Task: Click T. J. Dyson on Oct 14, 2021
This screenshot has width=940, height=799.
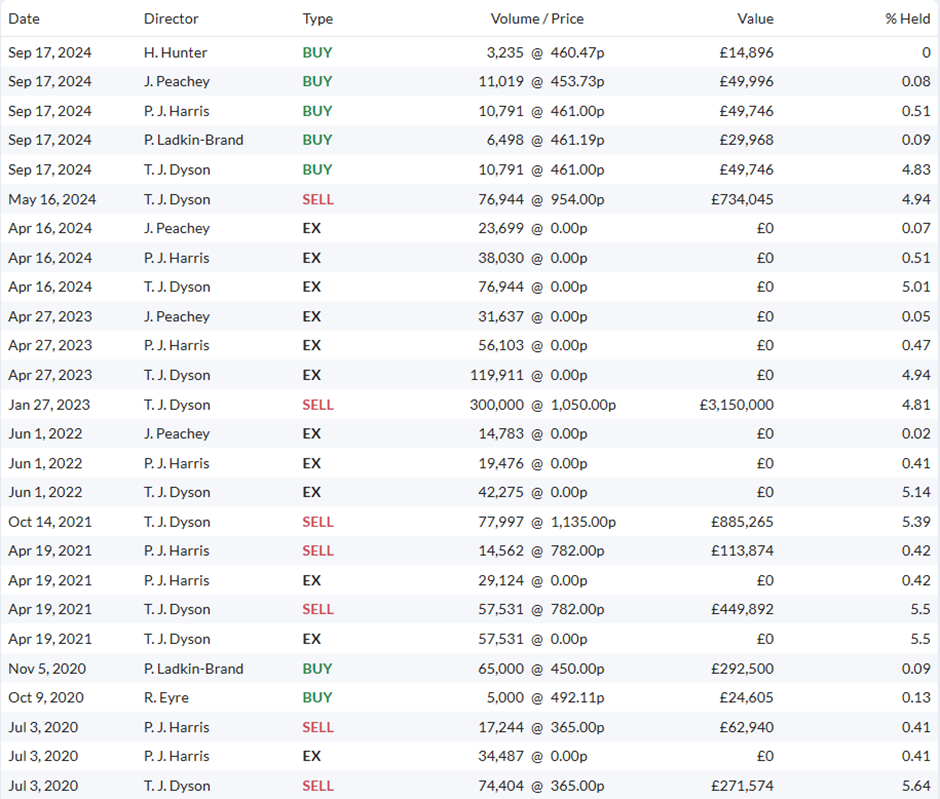Action: [177, 522]
